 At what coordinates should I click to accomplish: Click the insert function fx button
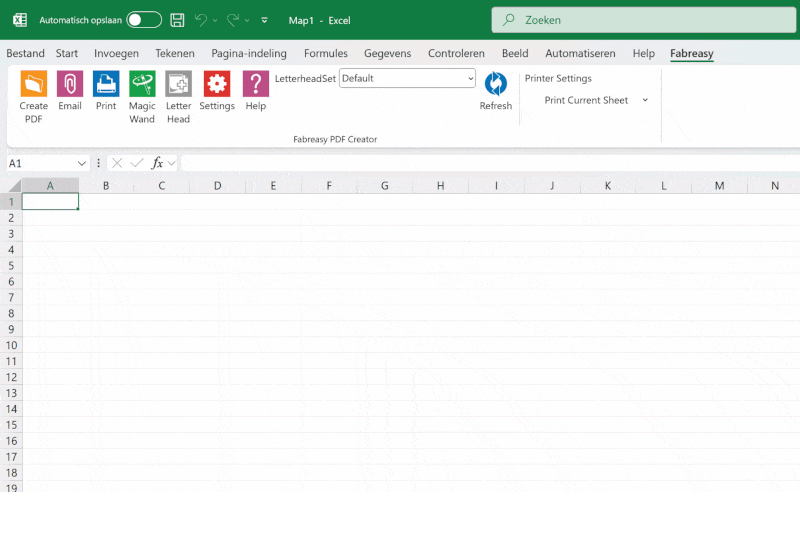tap(158, 163)
